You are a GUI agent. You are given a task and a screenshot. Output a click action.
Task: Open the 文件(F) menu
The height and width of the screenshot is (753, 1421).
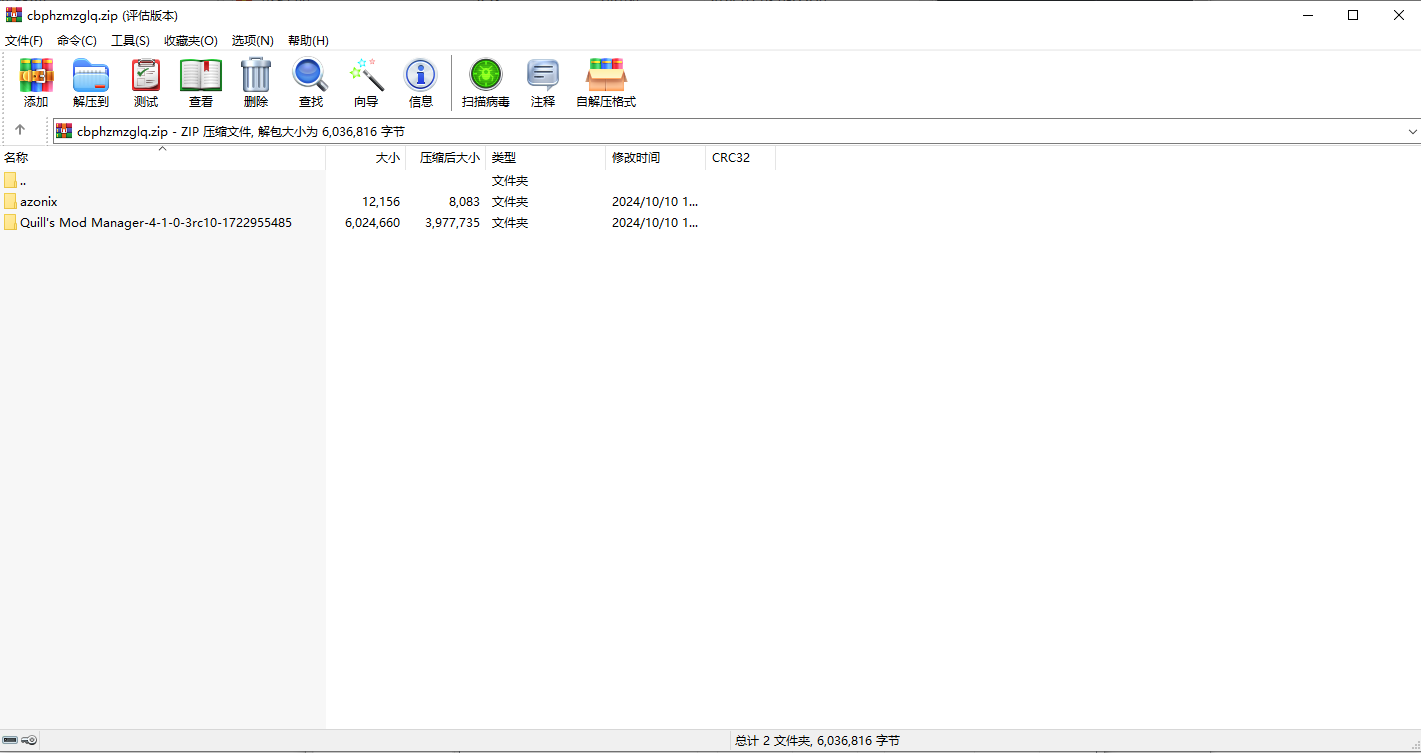24,41
